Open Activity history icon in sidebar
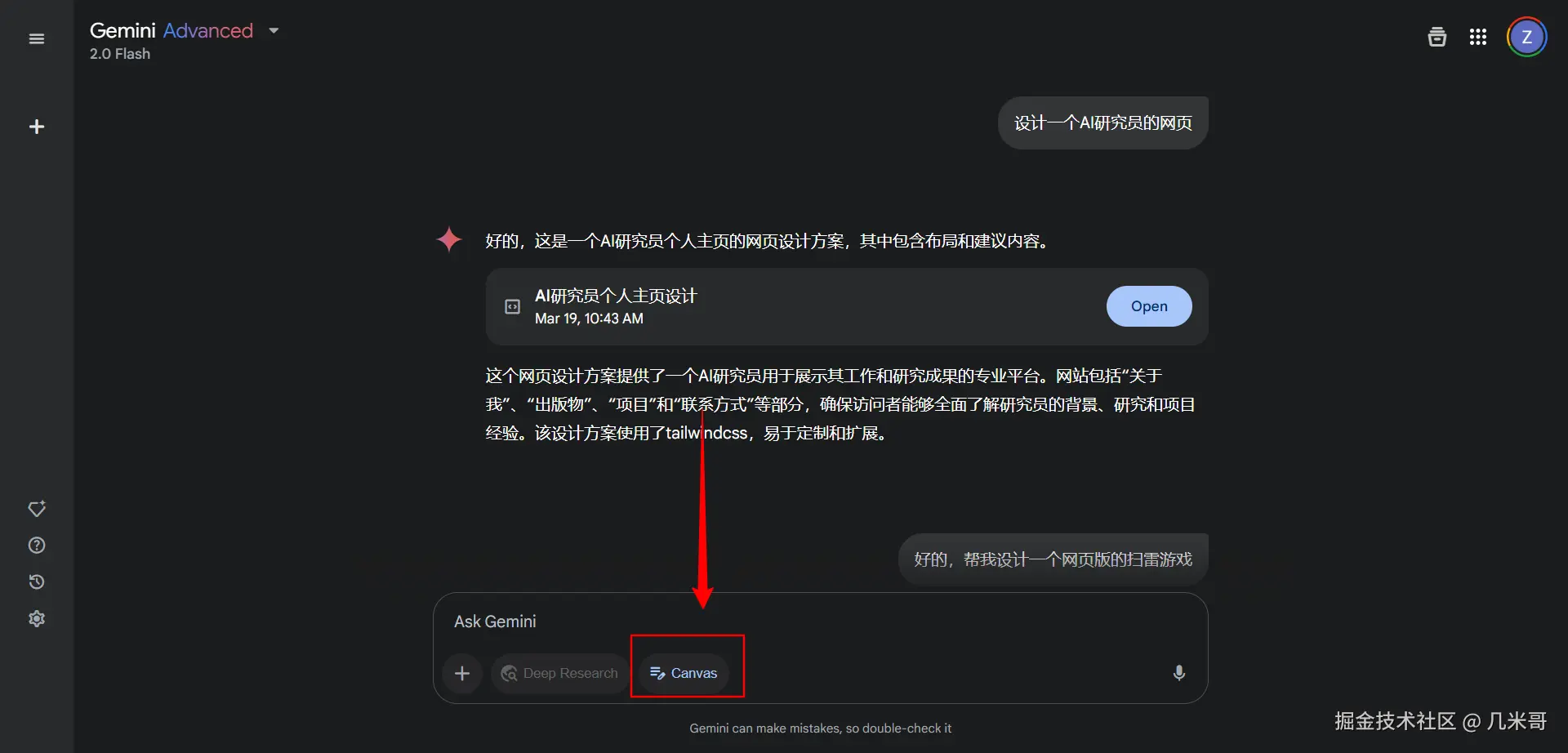 36,582
